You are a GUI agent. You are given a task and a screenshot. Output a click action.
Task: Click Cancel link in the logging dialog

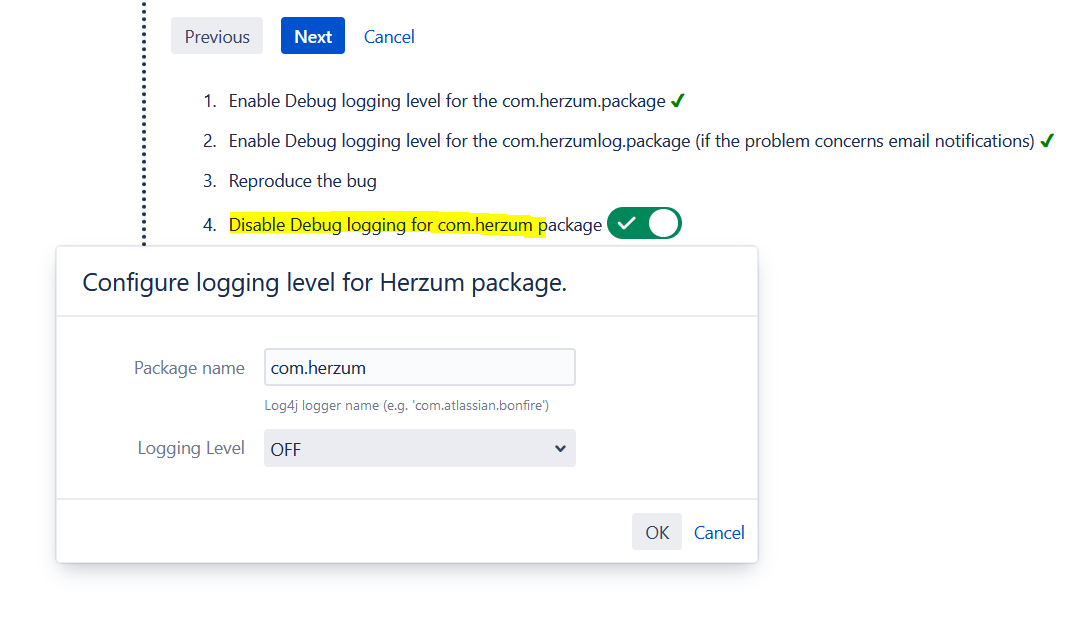tap(719, 532)
